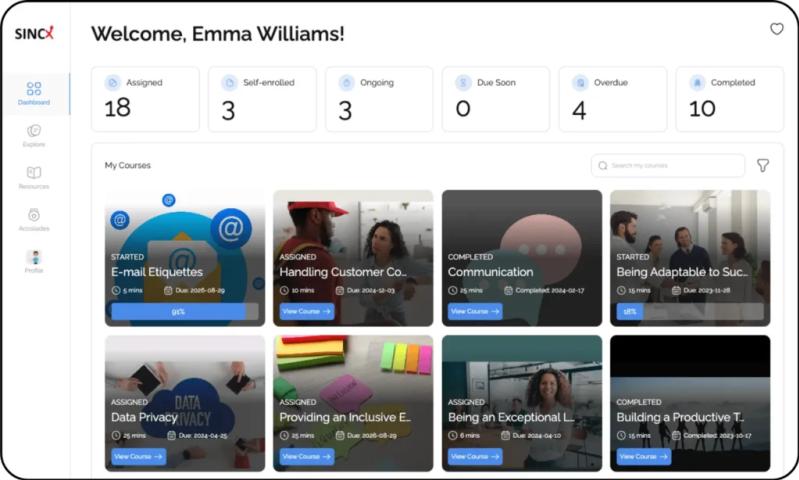Click View Course on Data Privacy
The width and height of the screenshot is (799, 480).
(138, 457)
